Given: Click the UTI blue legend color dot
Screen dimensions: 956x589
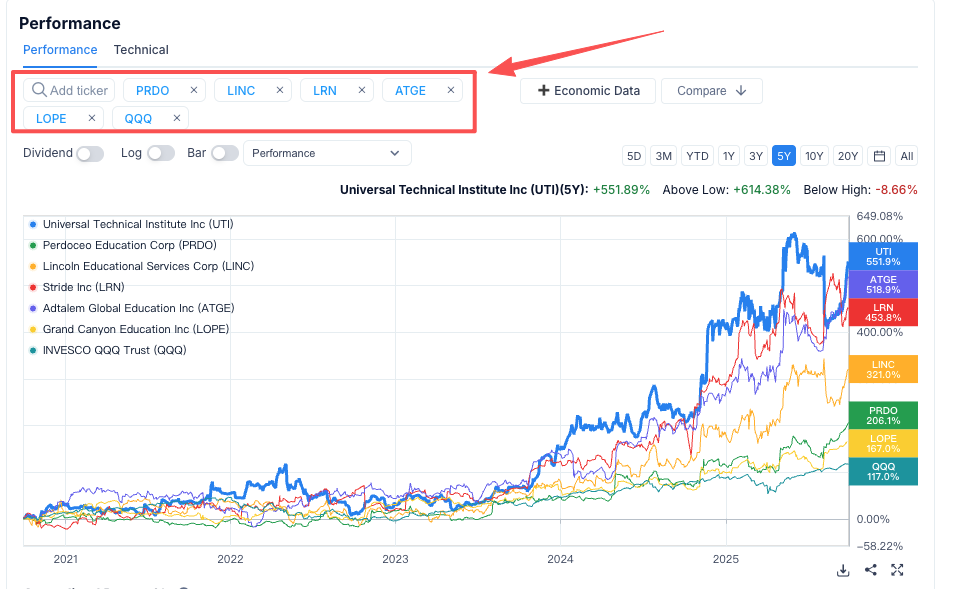Looking at the screenshot, I should point(34,224).
